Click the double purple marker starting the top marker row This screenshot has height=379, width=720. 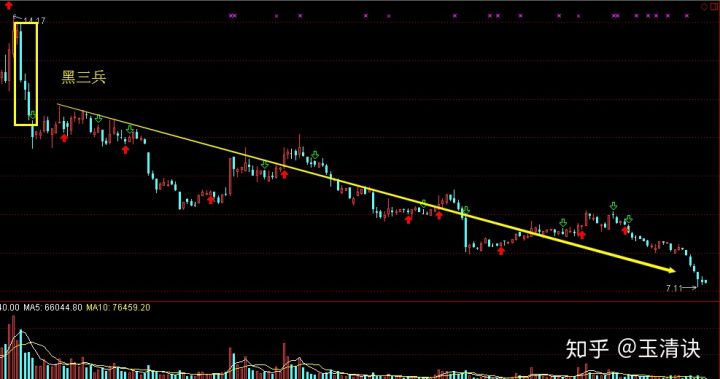pyautogui.click(x=233, y=16)
